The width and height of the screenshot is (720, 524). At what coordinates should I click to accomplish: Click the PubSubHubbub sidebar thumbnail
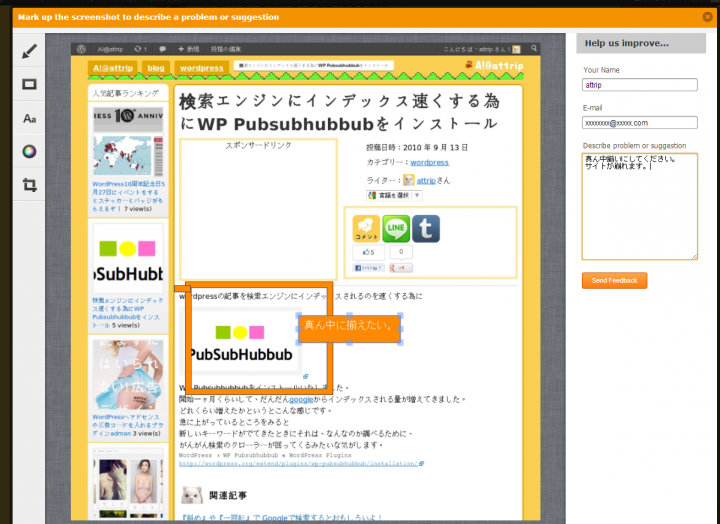(x=128, y=259)
